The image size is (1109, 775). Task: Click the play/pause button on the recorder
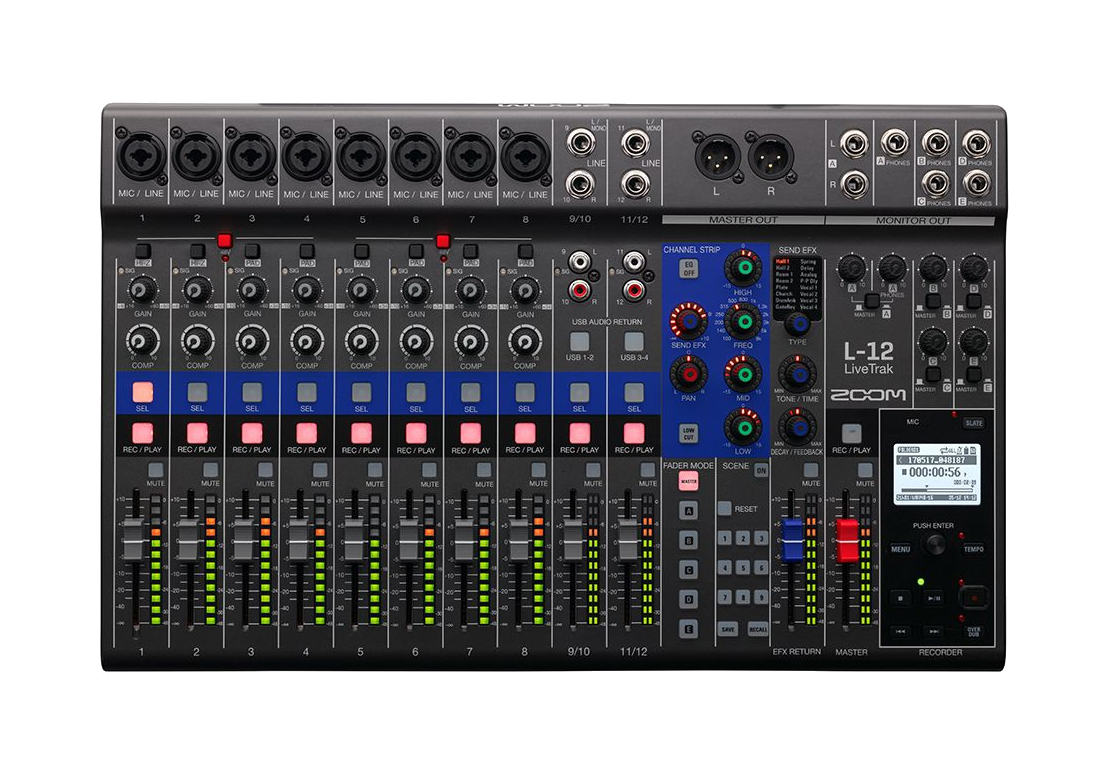point(934,598)
